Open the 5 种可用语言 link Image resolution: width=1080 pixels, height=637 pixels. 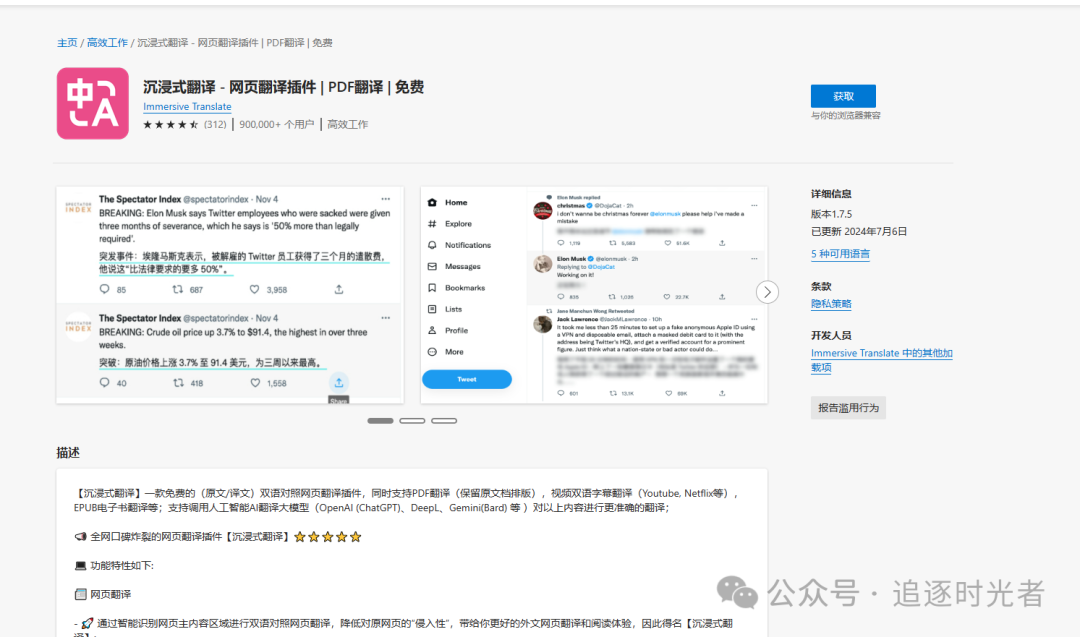(x=840, y=254)
